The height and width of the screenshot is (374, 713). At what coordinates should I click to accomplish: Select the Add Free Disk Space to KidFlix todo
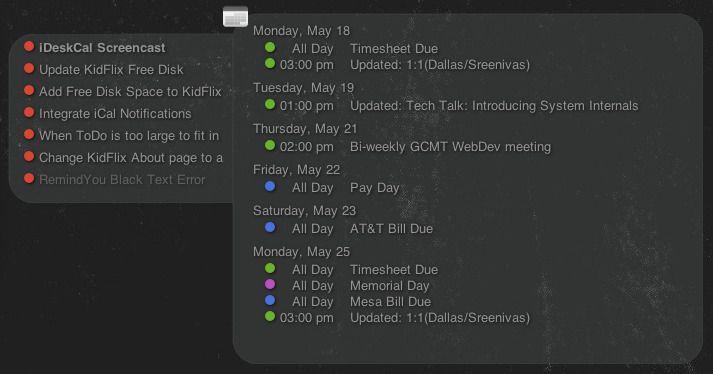tap(130, 91)
